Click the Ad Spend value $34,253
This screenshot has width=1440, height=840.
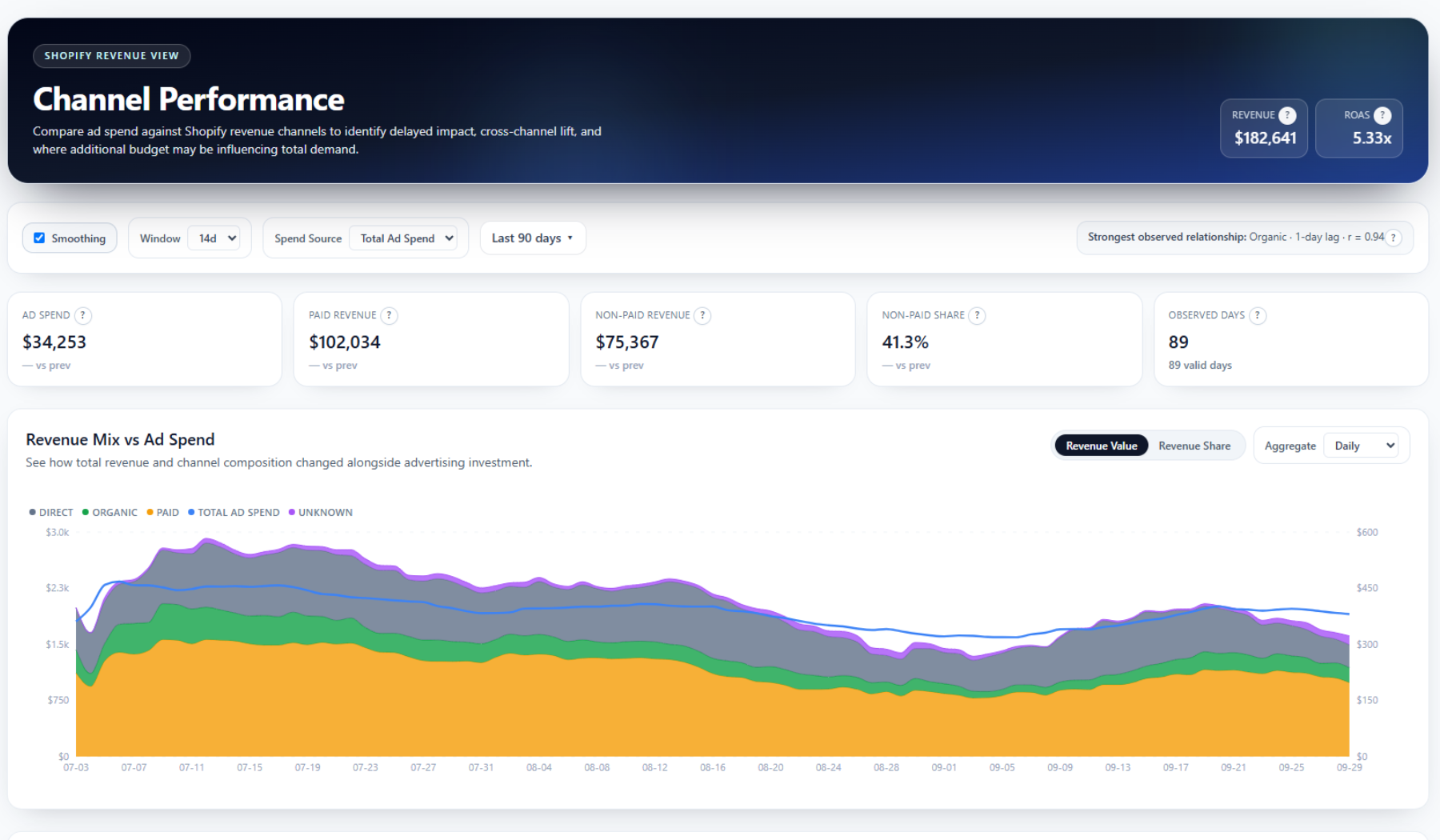(54, 342)
